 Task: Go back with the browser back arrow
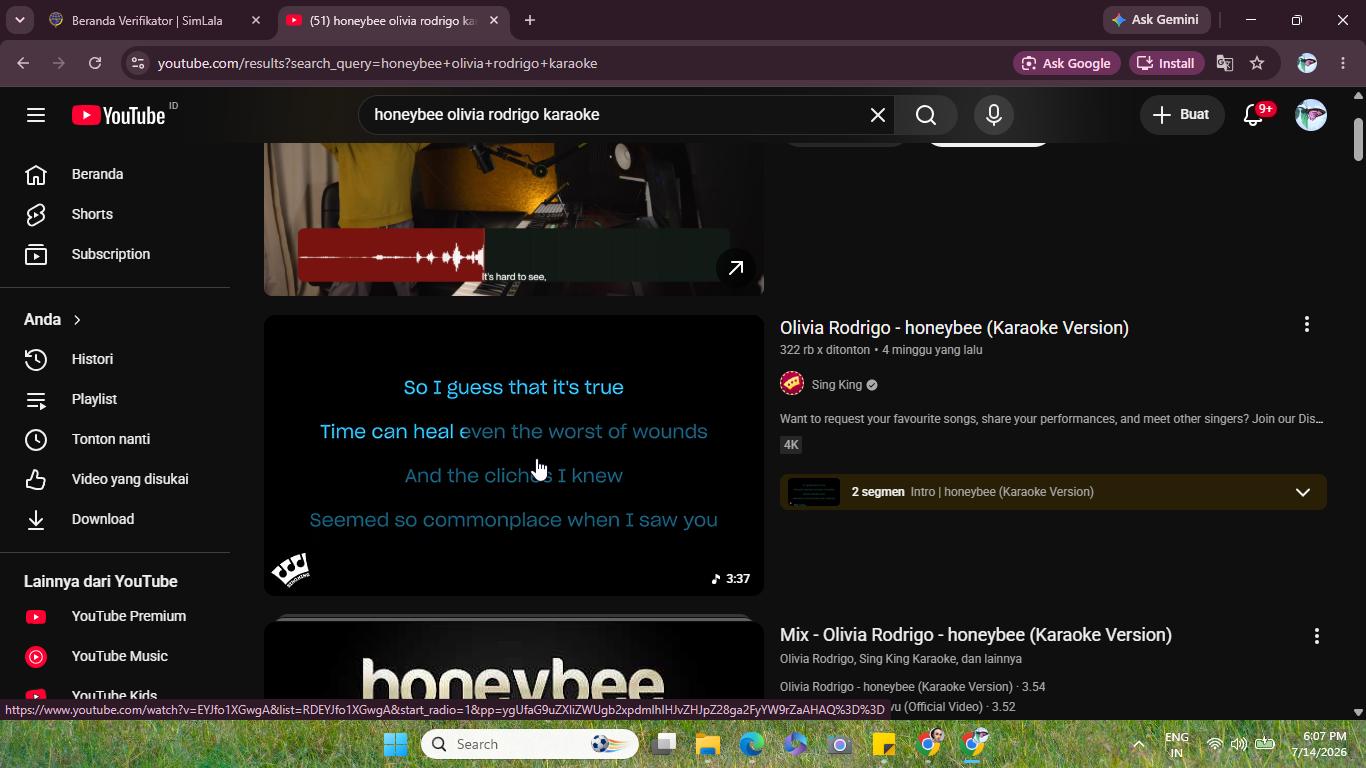[23, 63]
